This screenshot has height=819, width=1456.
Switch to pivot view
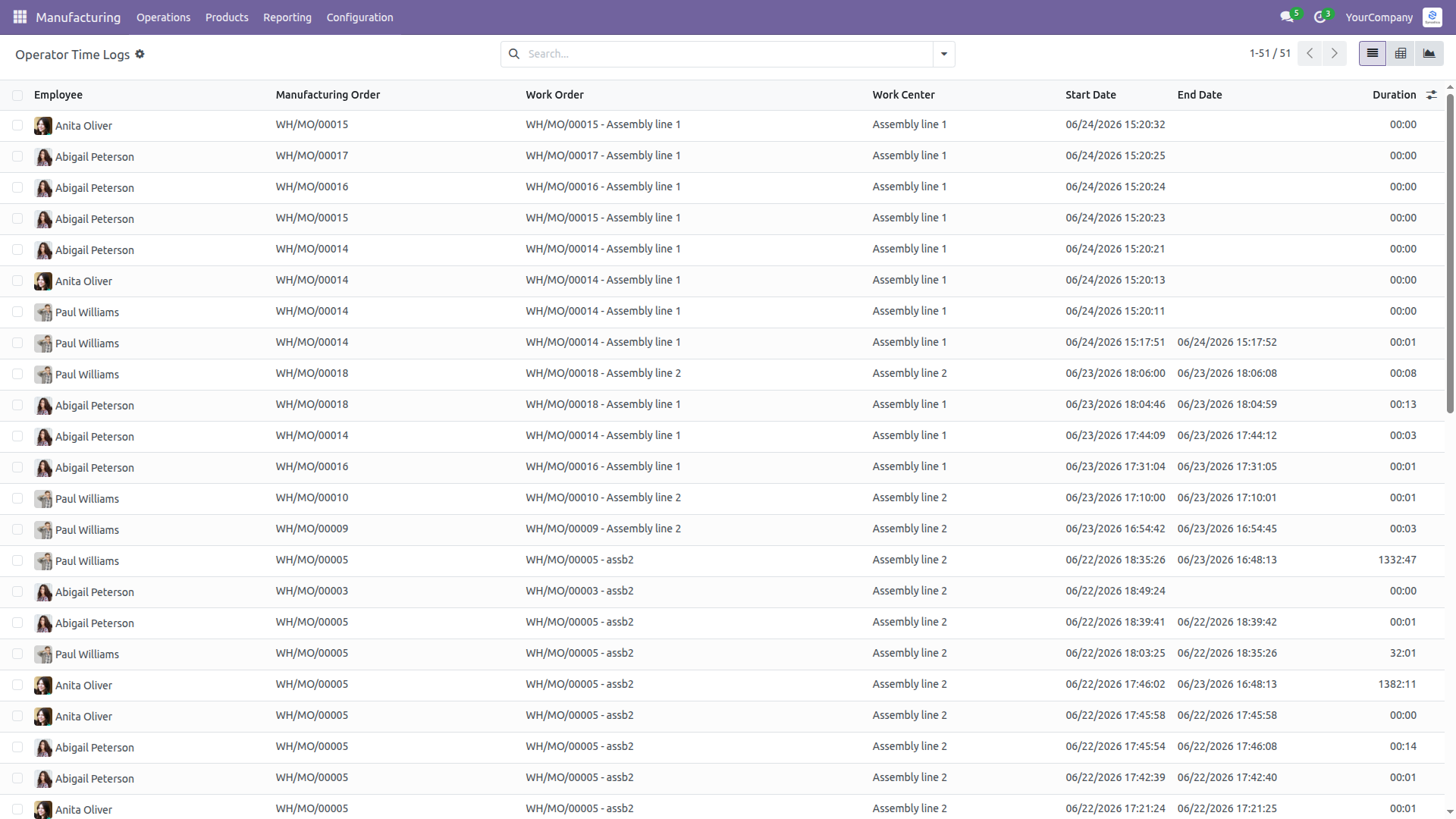coord(1401,54)
